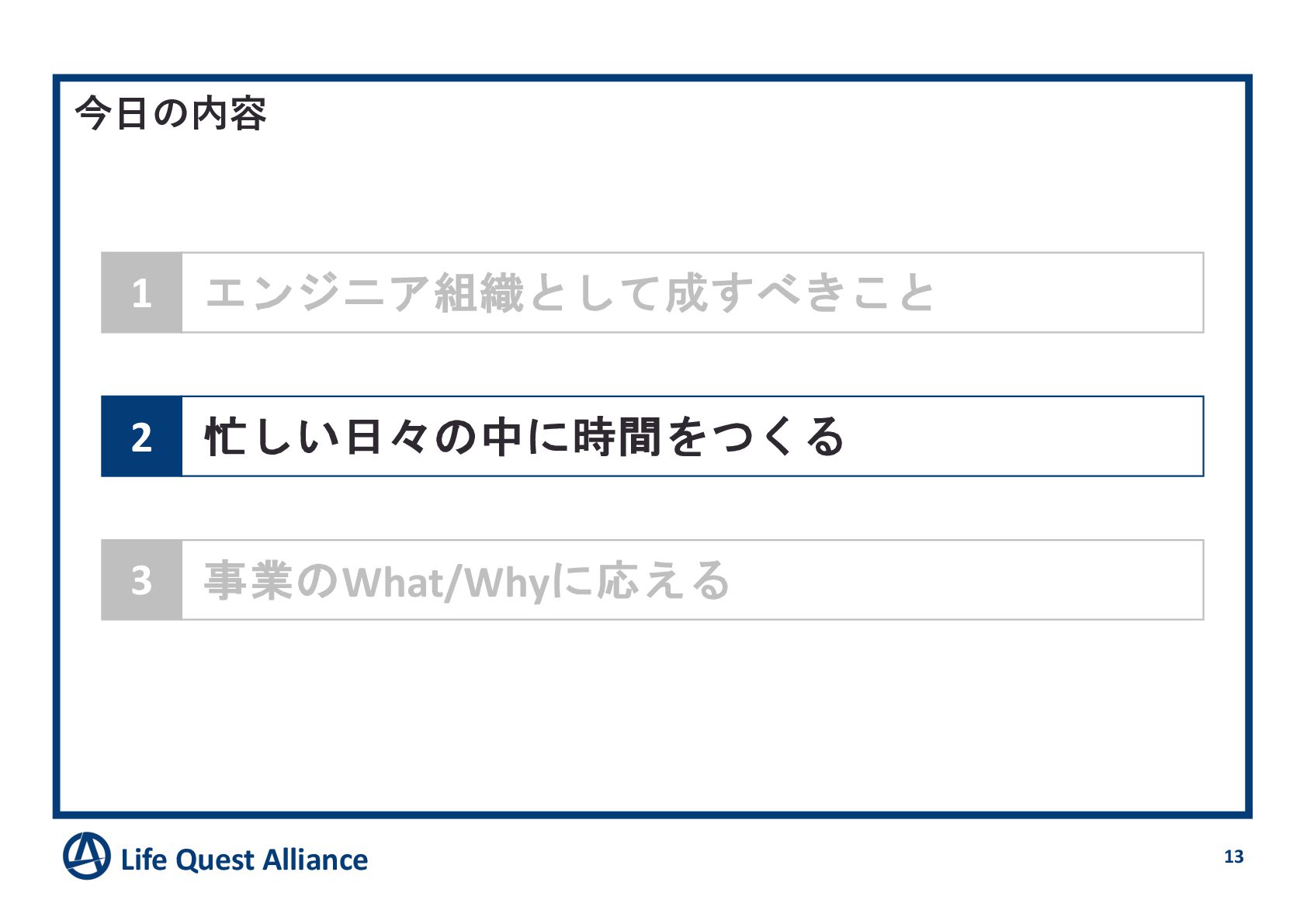Image resolution: width=1307 pixels, height=924 pixels.
Task: Click the dark blue number 2 tile
Action: (x=141, y=437)
